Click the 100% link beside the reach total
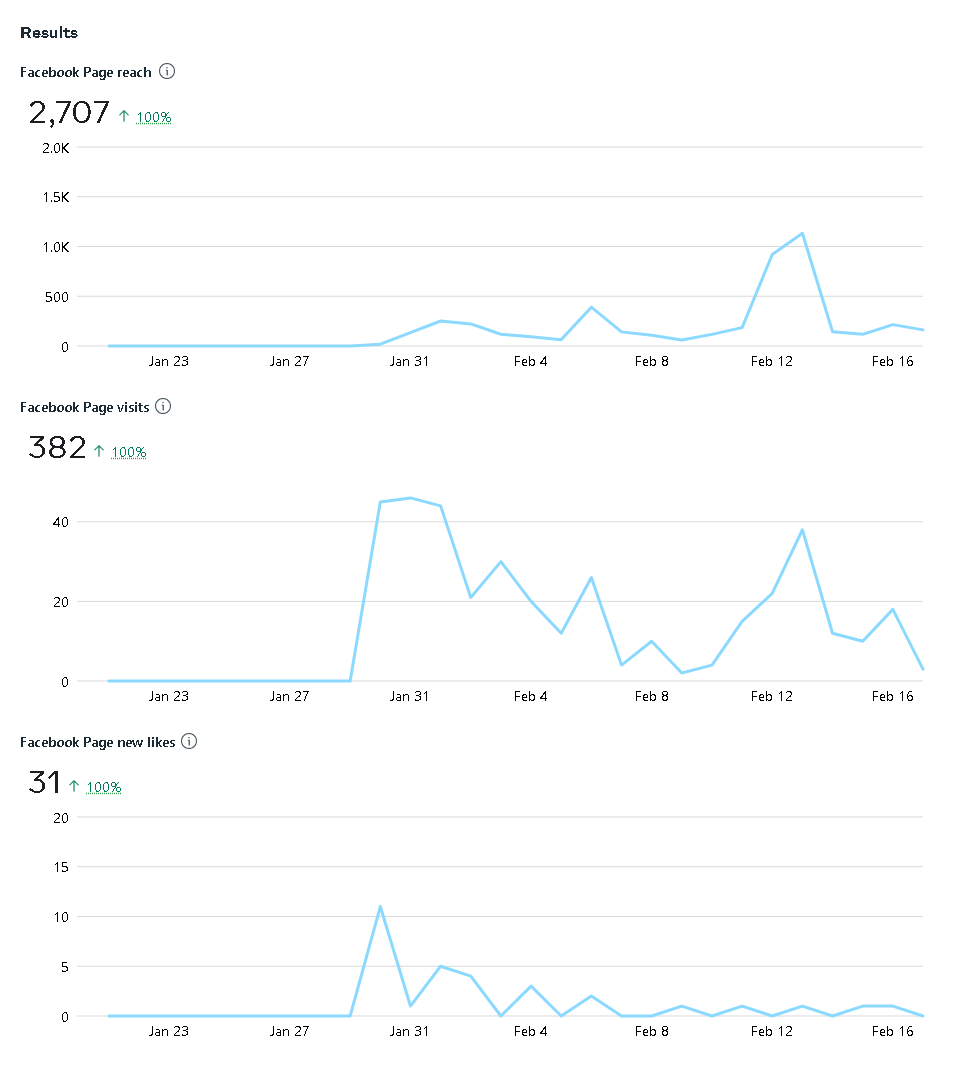Viewport: 967px width, 1085px height. tap(154, 118)
